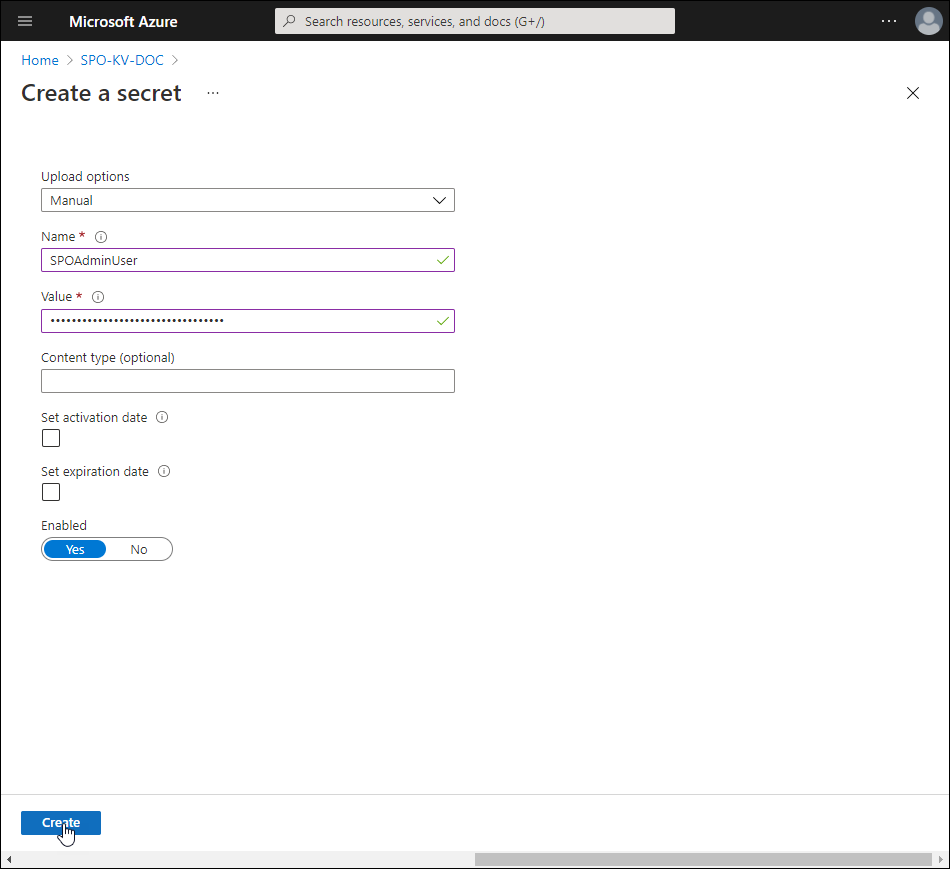Show info for Set activation date

[162, 418]
